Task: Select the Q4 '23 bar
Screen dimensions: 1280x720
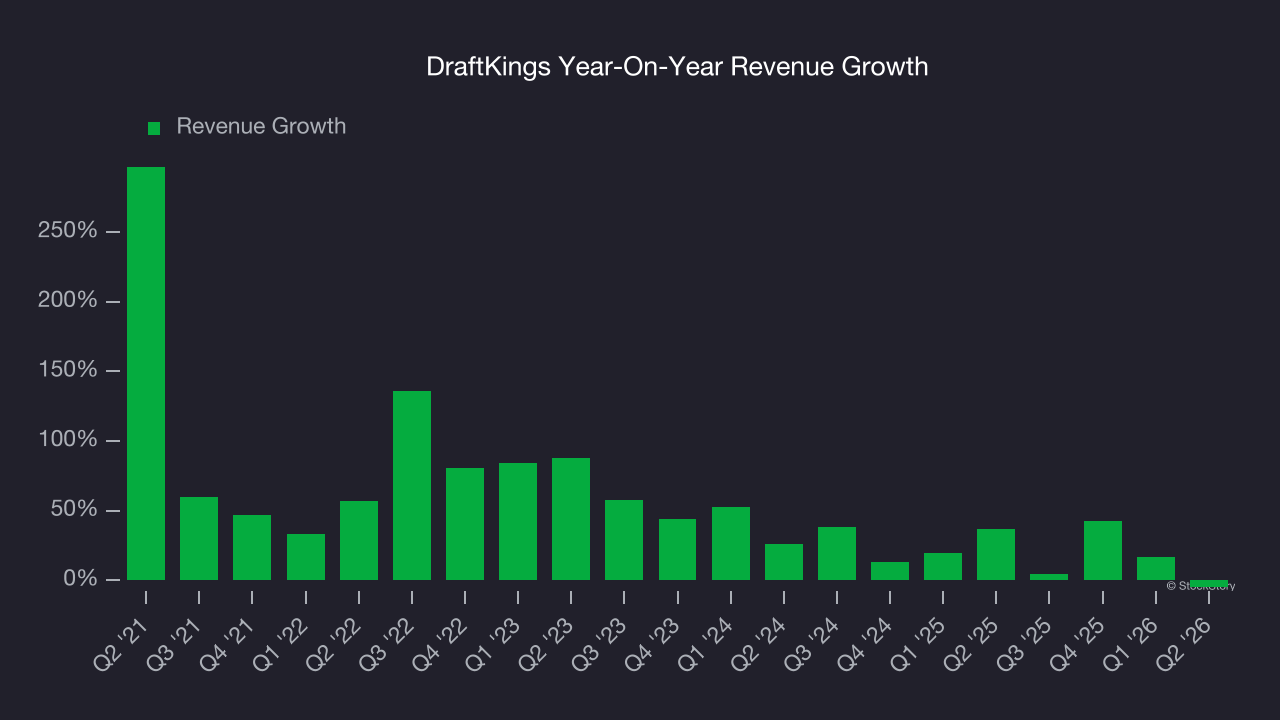Action: click(678, 549)
